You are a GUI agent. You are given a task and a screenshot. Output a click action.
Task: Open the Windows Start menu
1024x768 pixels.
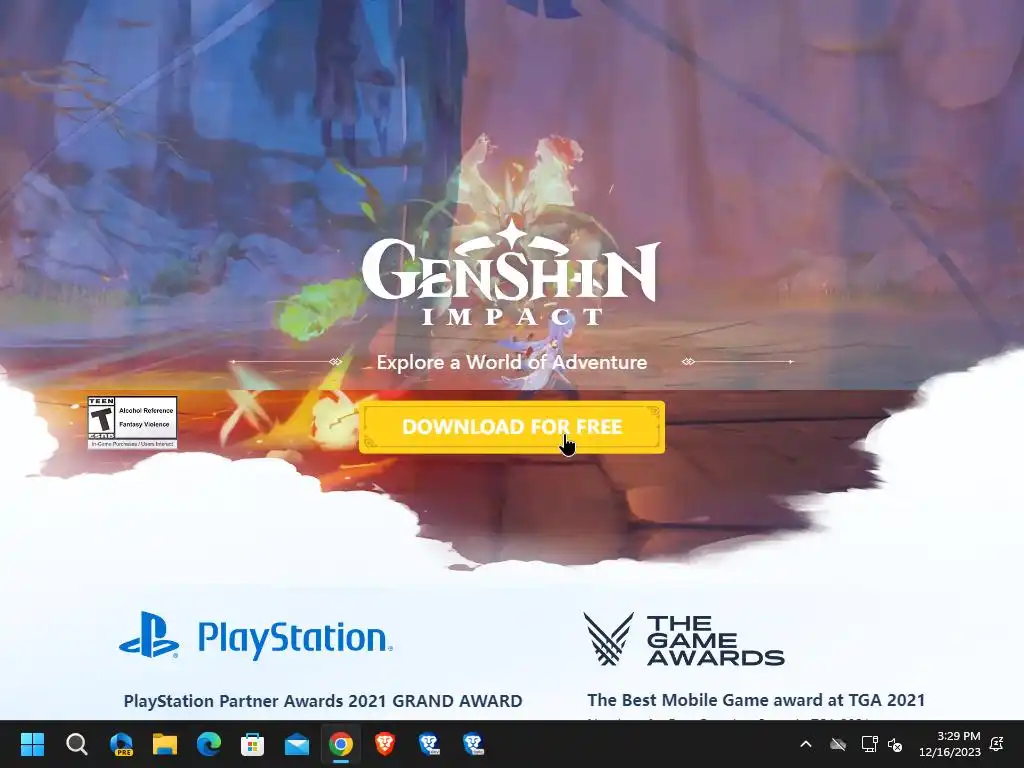point(32,744)
